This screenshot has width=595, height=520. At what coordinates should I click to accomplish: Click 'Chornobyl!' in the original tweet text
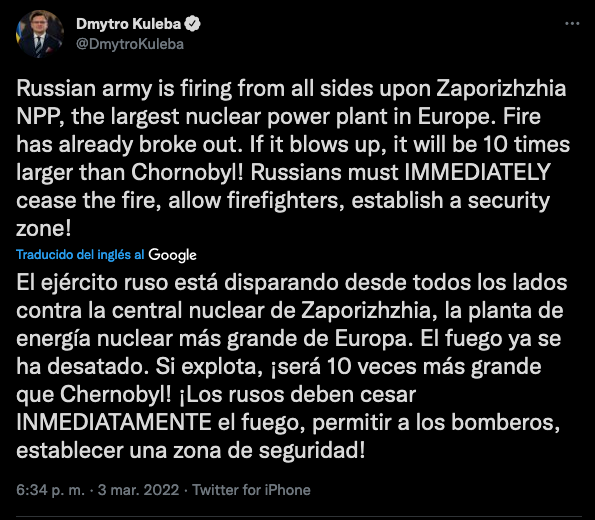[187, 173]
